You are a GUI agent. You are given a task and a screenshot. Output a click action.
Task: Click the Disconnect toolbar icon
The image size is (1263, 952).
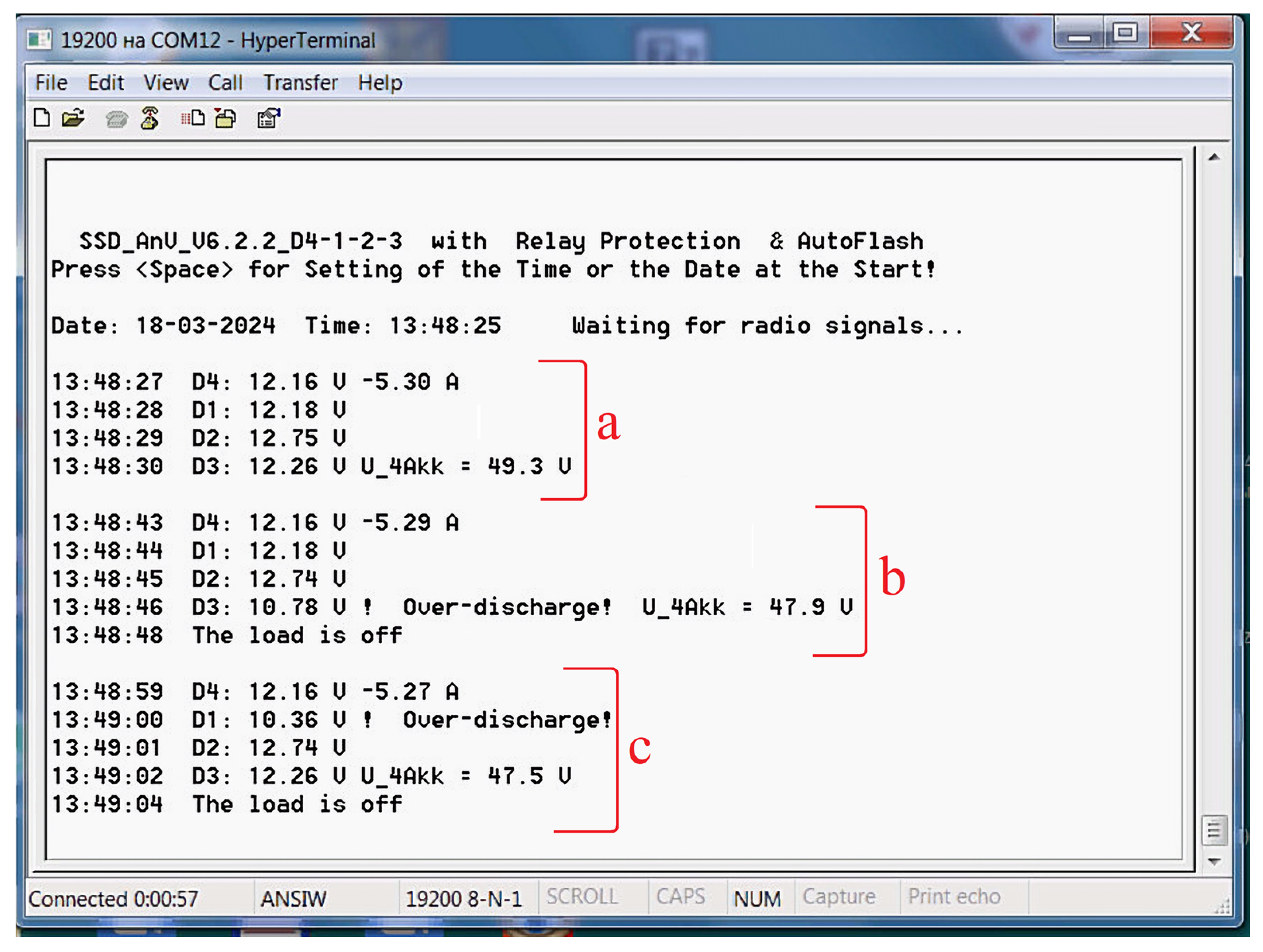coord(150,118)
